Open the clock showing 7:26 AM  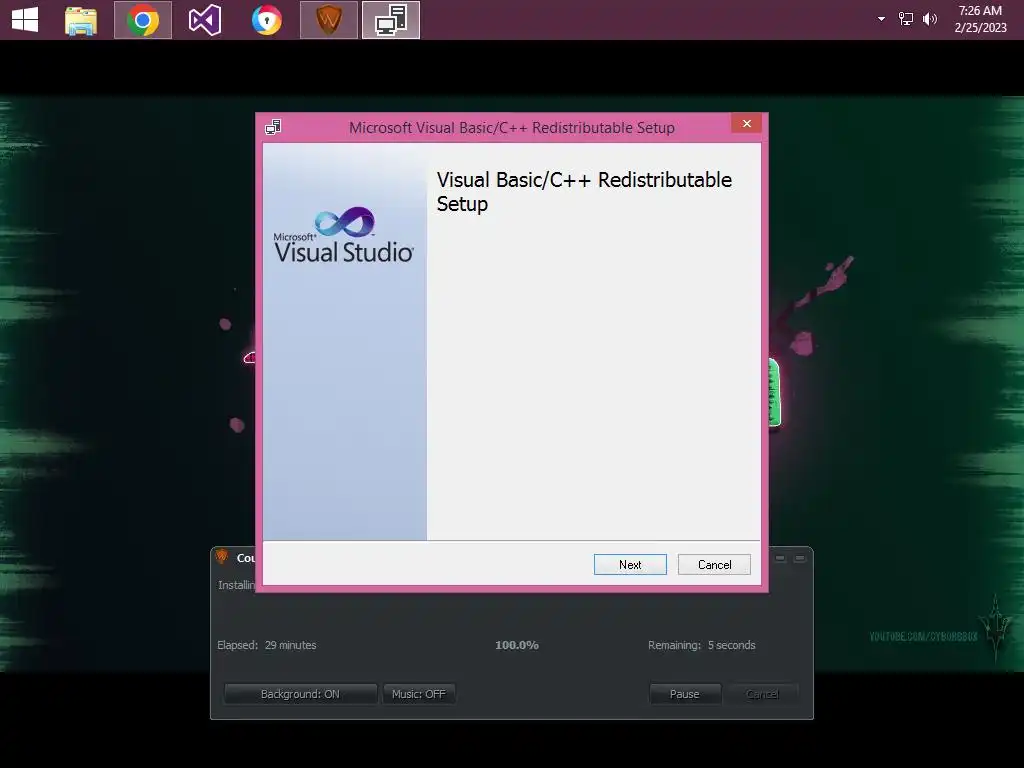click(980, 19)
